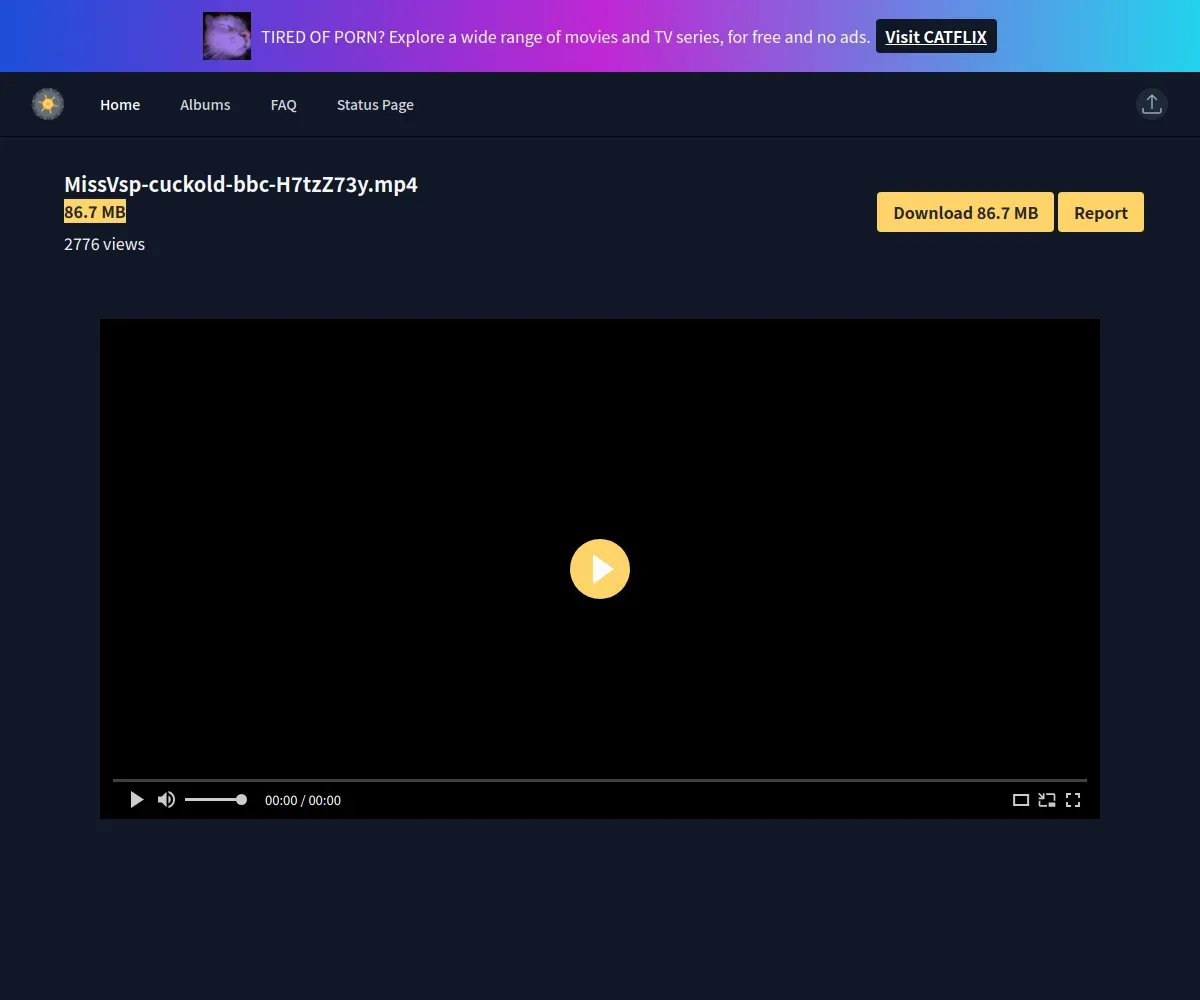The width and height of the screenshot is (1200, 1000).
Task: Click the 00:00 / 00:00 time display
Action: [303, 800]
